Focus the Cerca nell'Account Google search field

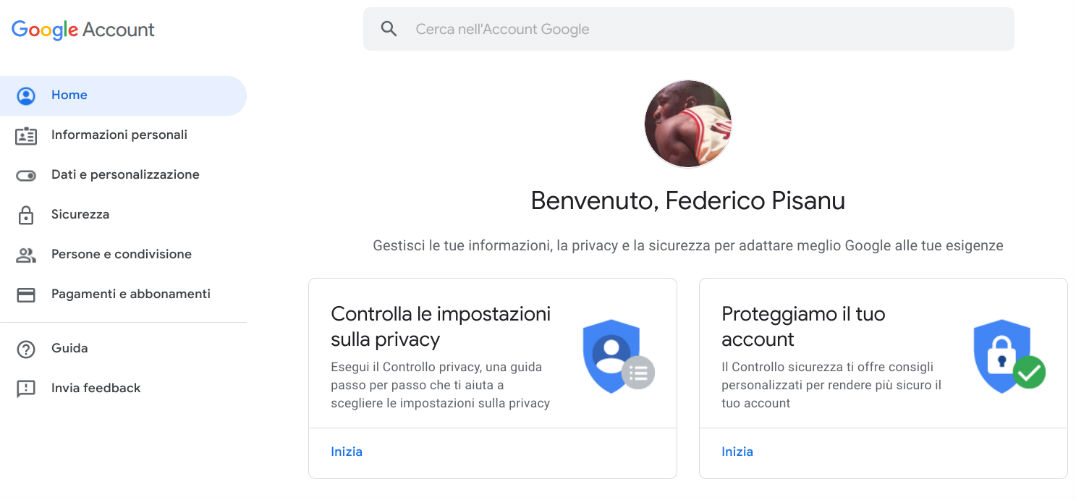point(688,29)
